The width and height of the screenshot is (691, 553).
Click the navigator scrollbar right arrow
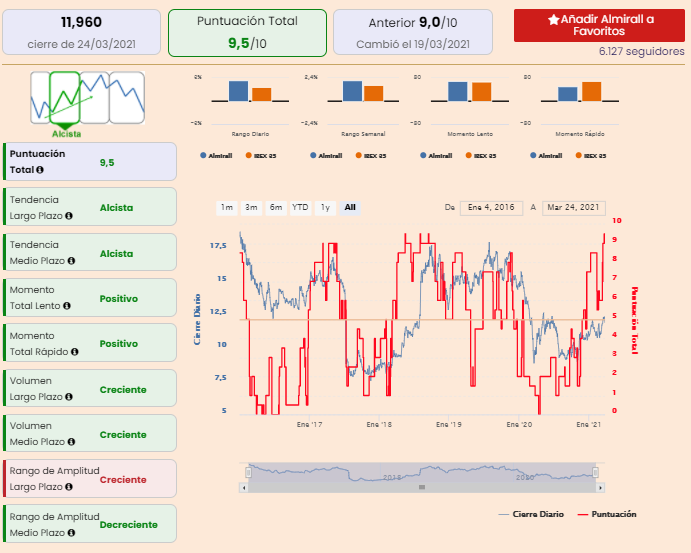tap(600, 487)
